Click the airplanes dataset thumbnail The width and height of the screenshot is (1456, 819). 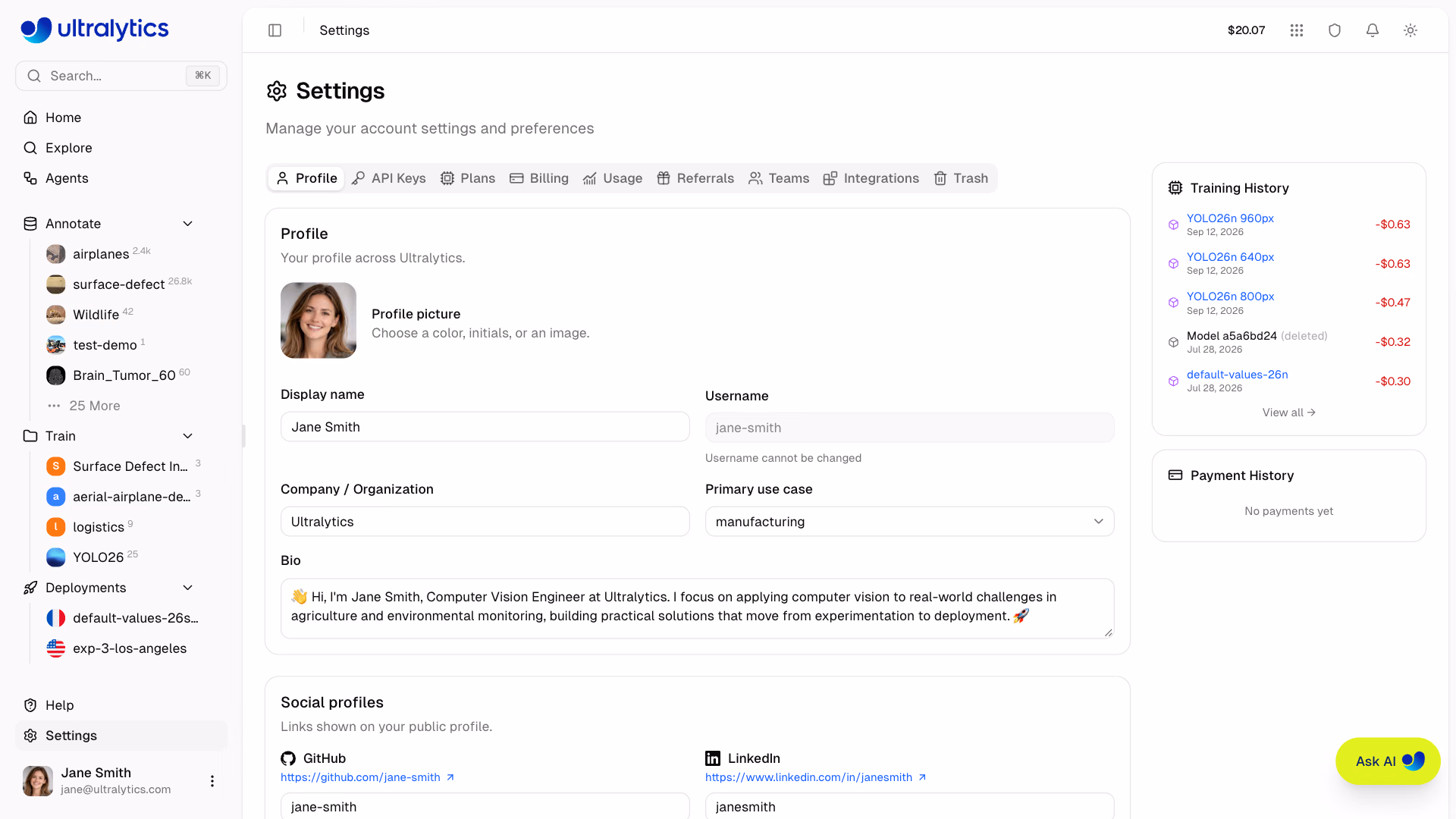coord(56,254)
